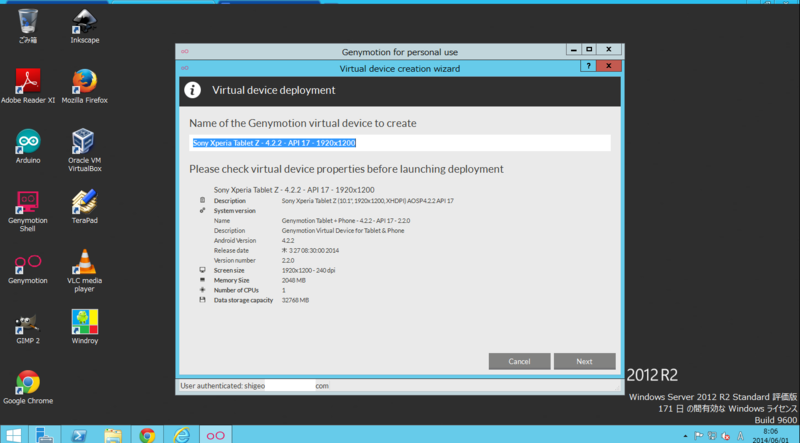Click the Screen size monitor icon
This screenshot has width=800, height=443.
202,270
